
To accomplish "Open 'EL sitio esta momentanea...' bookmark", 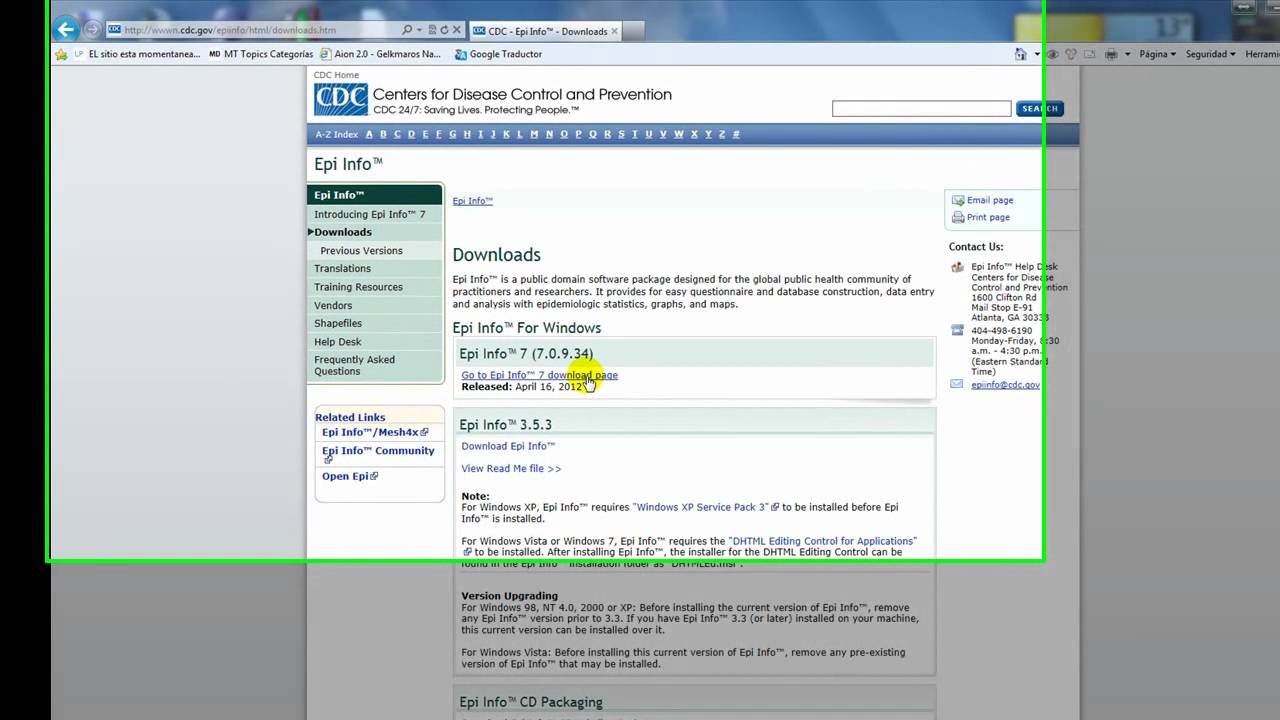I will pyautogui.click(x=137, y=54).
